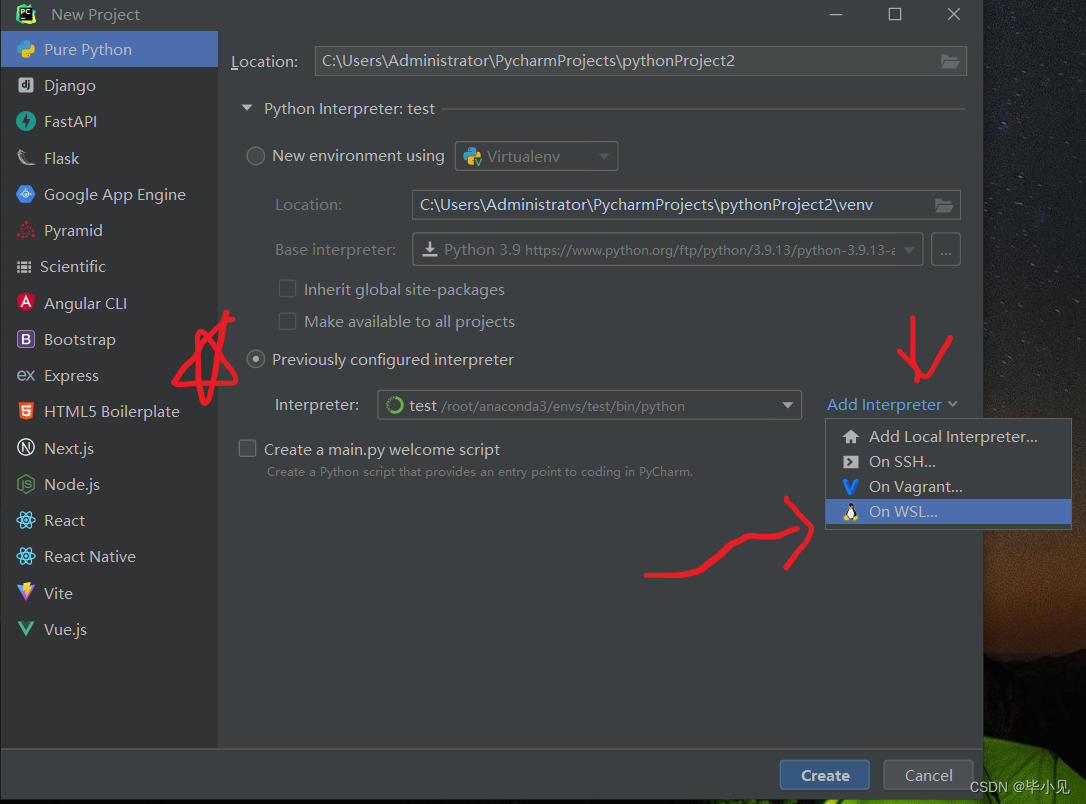Screen dimensions: 1086x804
Task: Click the Scientific grid icon
Action: (x=24, y=267)
